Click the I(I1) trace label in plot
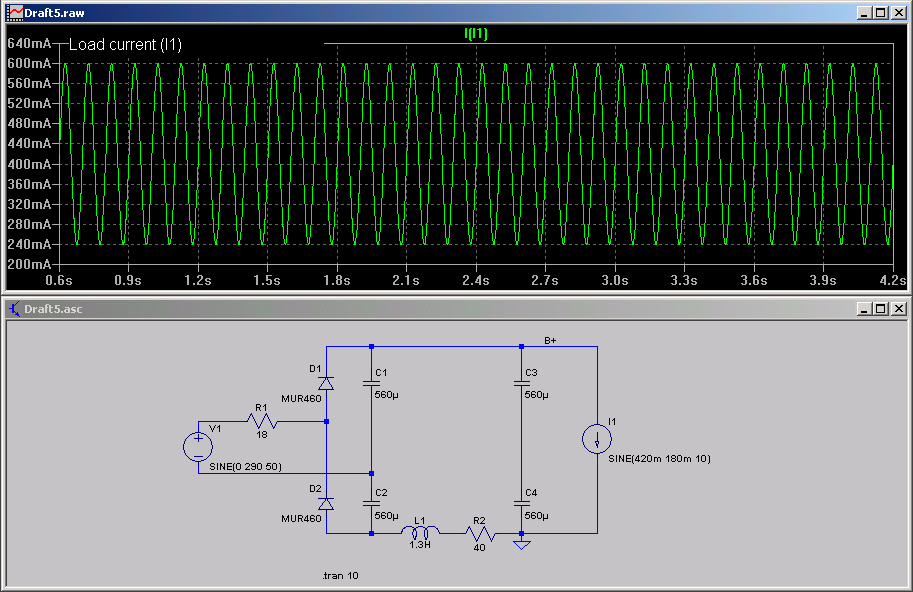This screenshot has width=913, height=592. 476,34
